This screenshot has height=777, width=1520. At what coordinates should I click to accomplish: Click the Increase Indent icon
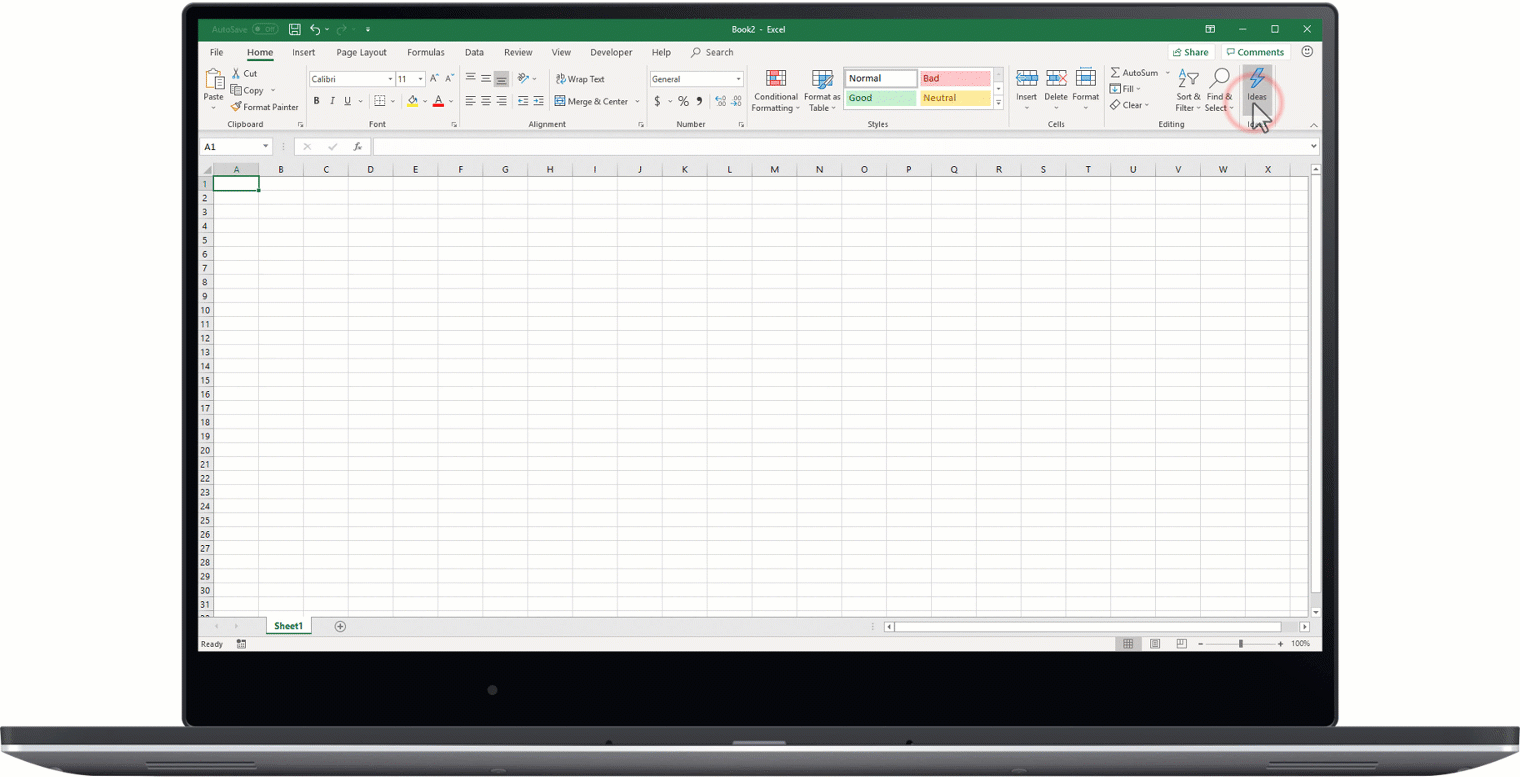point(539,101)
